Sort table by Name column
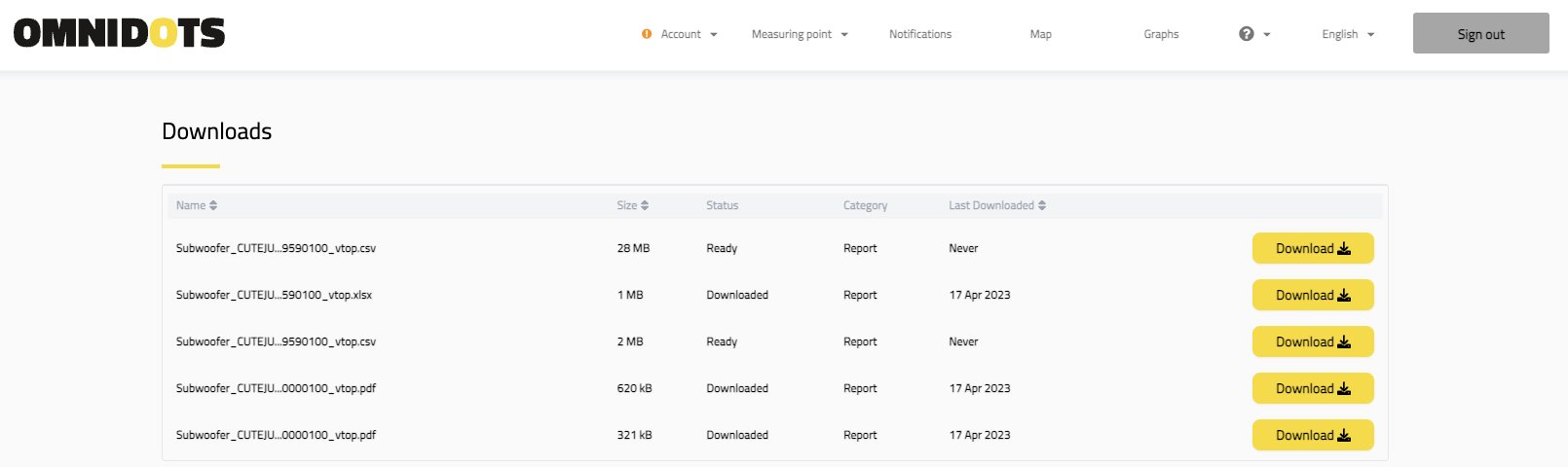The image size is (1568, 467). (x=197, y=205)
